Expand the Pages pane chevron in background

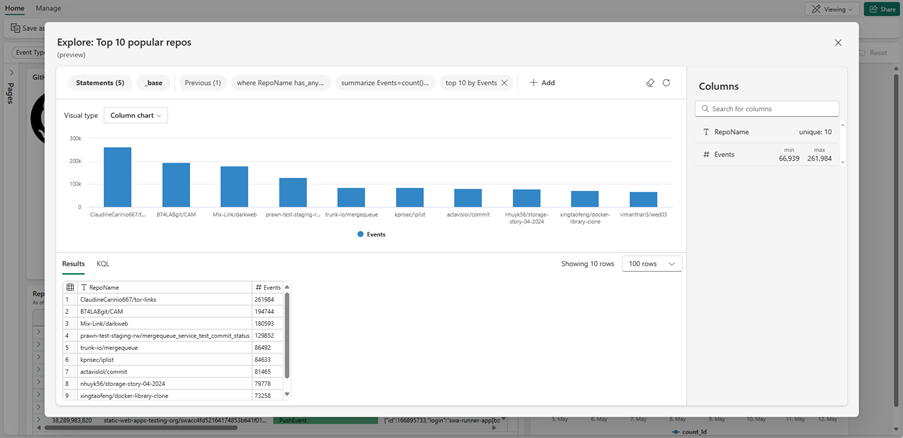pos(11,73)
